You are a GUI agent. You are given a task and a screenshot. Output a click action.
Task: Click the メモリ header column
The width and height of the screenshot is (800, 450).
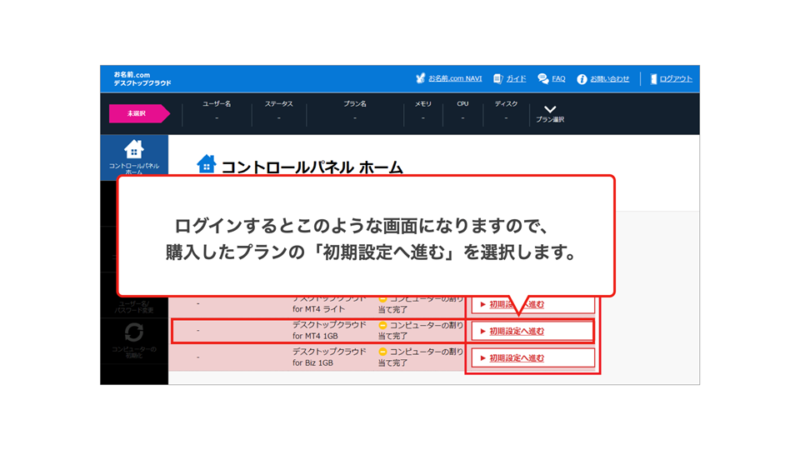[423, 104]
